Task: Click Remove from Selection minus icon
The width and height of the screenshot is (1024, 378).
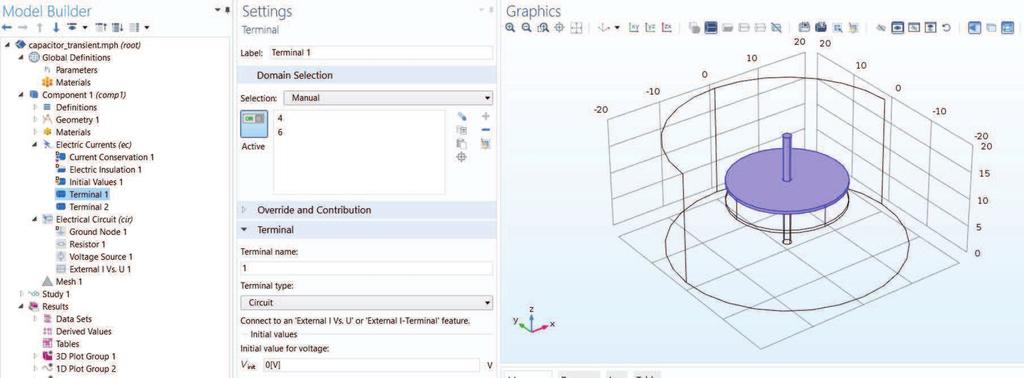Action: point(485,129)
